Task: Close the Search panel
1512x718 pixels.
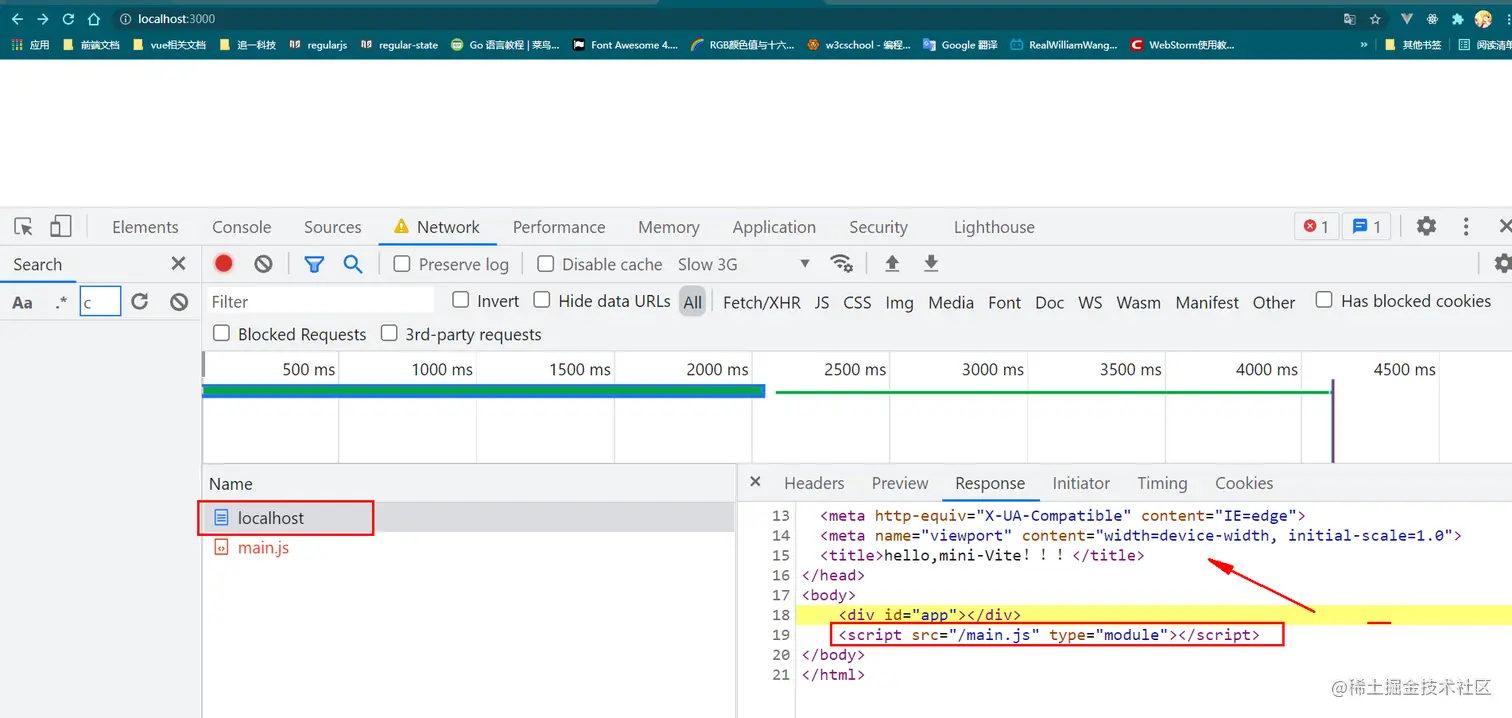Action: (x=178, y=264)
